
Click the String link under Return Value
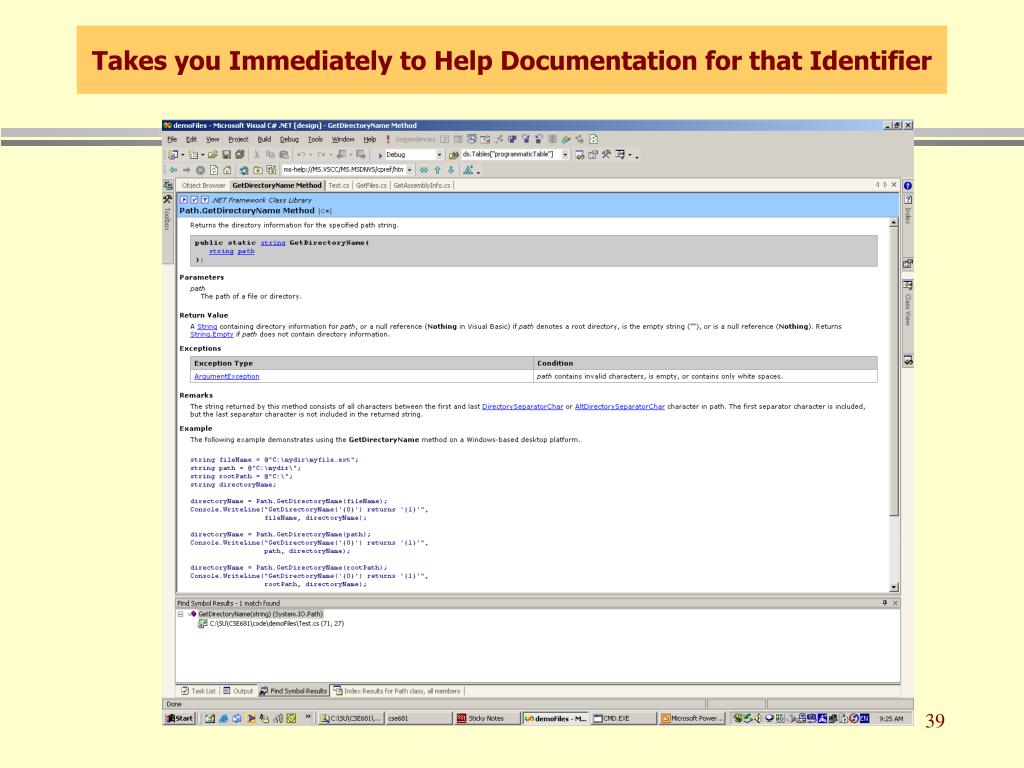click(x=207, y=327)
